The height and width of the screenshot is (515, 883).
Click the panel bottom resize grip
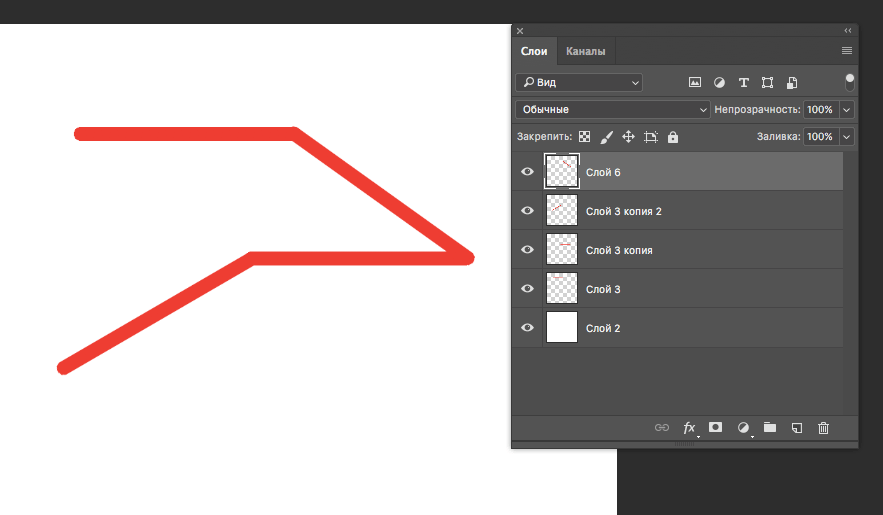[x=684, y=444]
